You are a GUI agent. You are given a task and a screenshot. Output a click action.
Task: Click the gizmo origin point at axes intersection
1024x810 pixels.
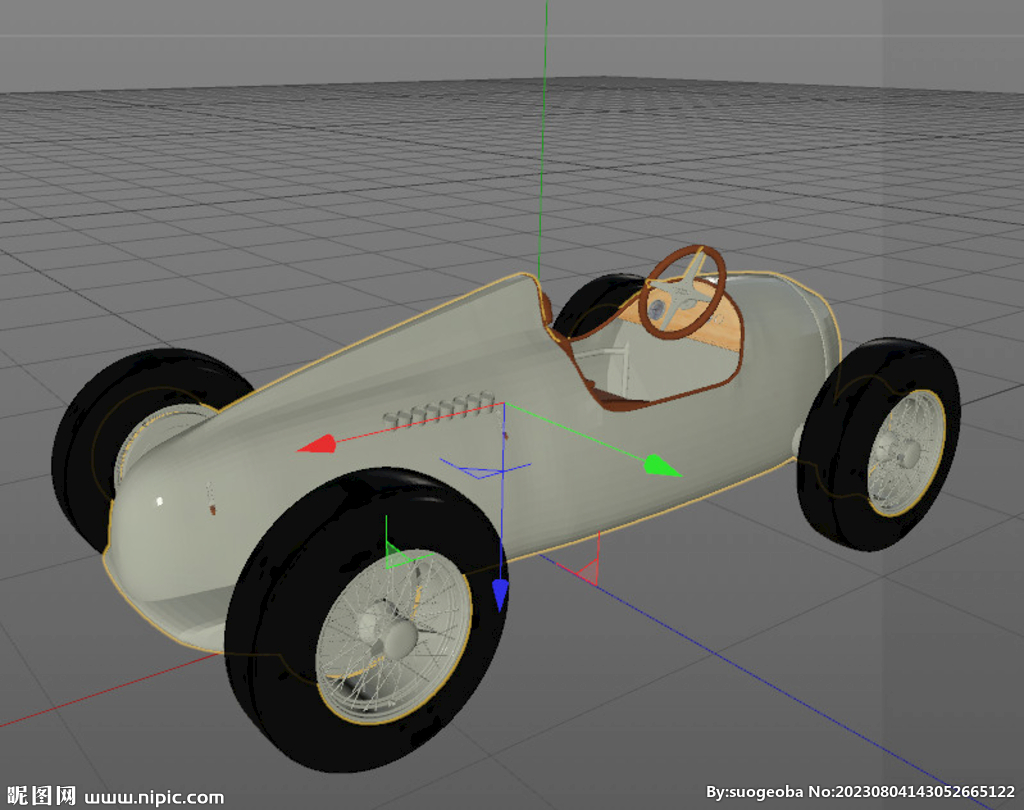(x=504, y=405)
